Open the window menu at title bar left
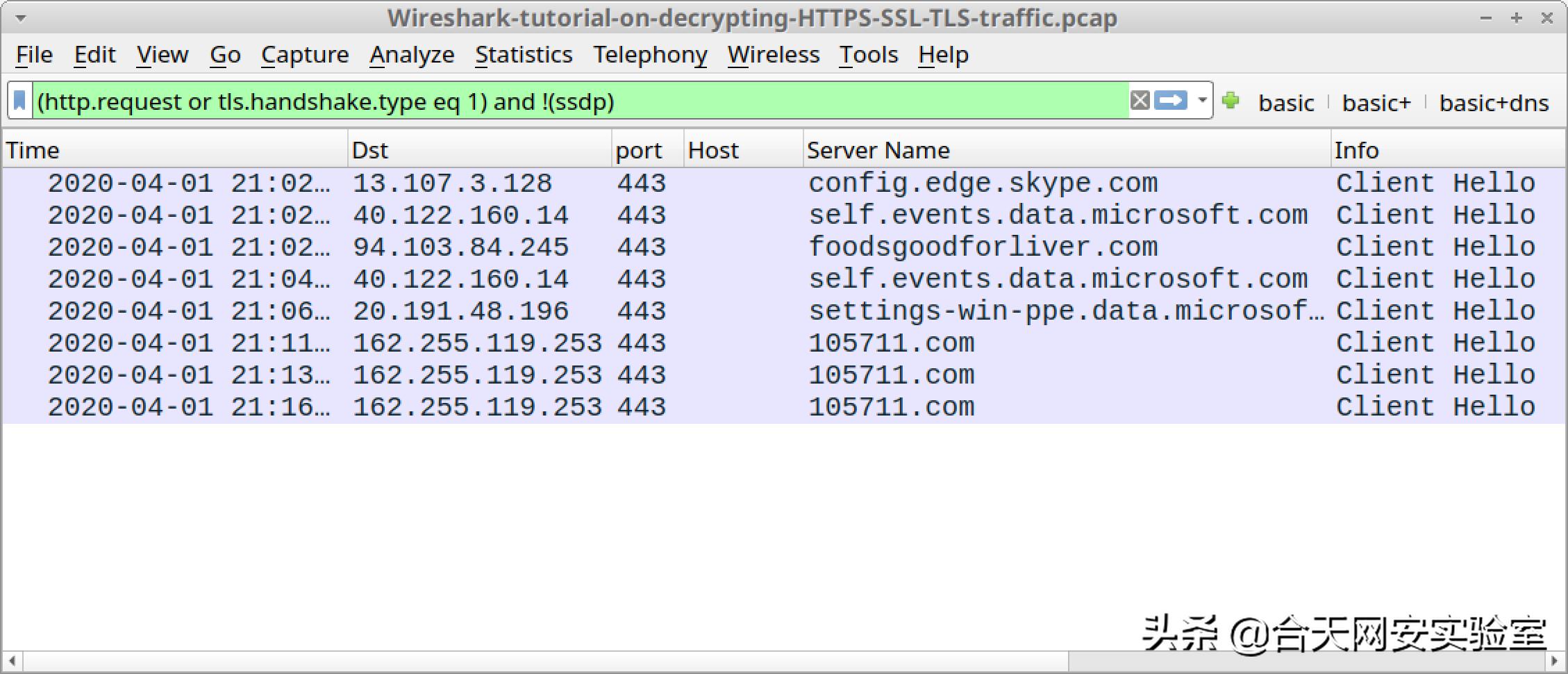Screen dimensions: 1568x674 [x=20, y=18]
